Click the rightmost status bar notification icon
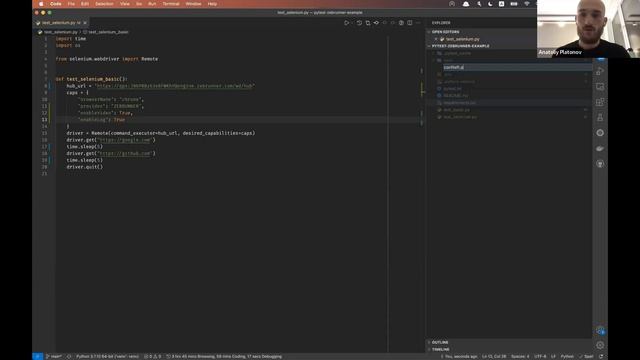Image resolution: width=640 pixels, height=360 pixels. (x=601, y=356)
